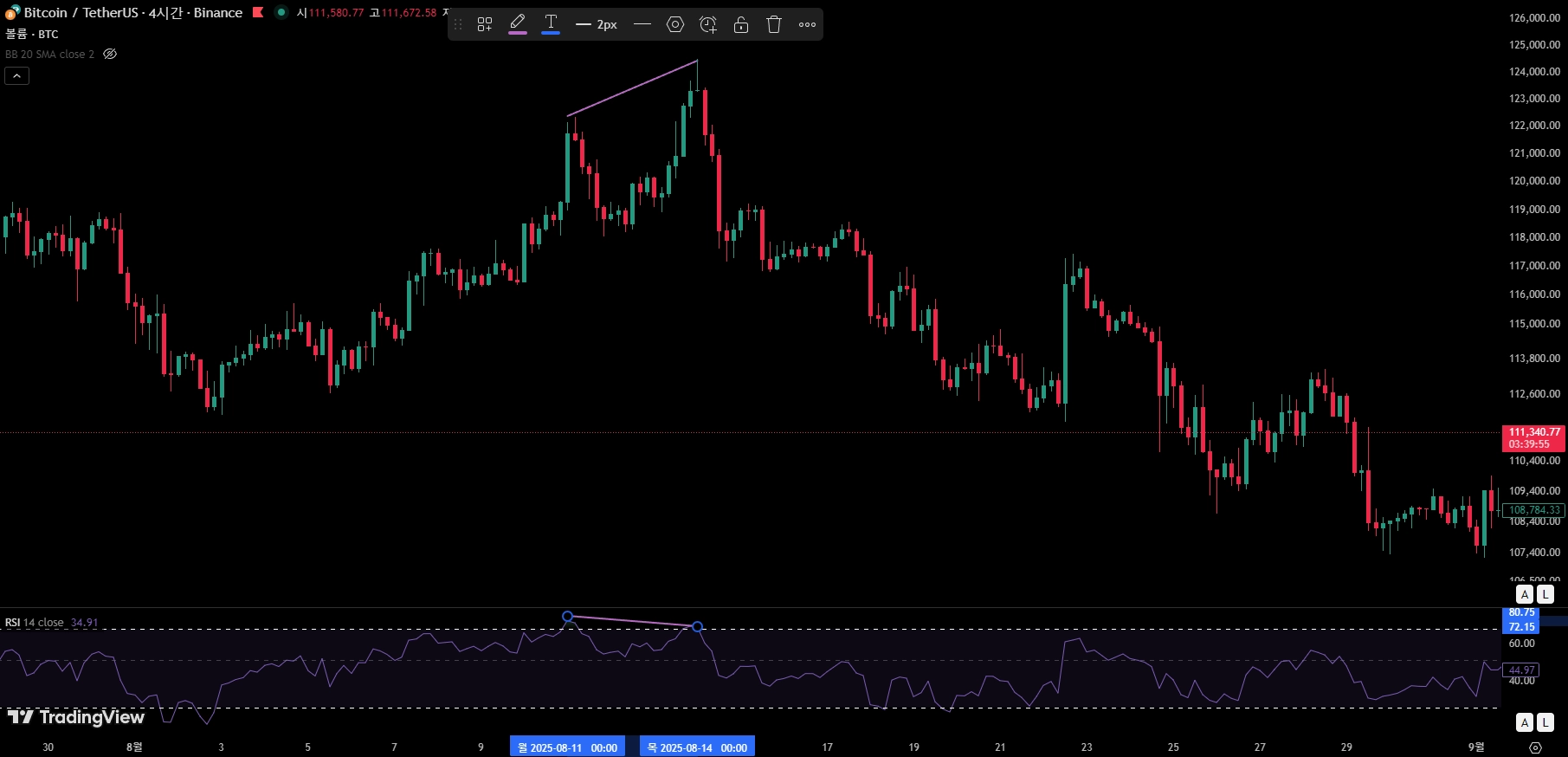Select the purple trend line over the price highs
This screenshot has width=1568, height=757.
pyautogui.click(x=632, y=87)
